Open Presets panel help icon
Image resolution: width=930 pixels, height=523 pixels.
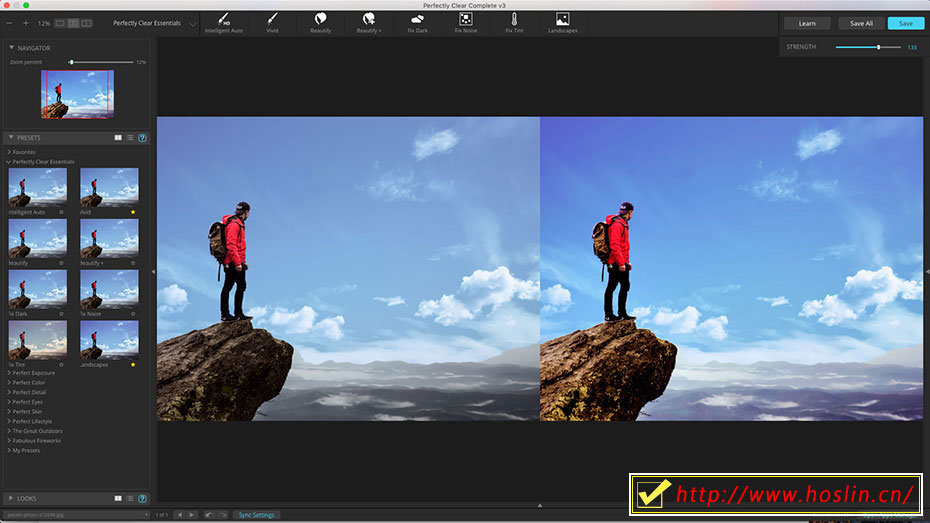[142, 138]
